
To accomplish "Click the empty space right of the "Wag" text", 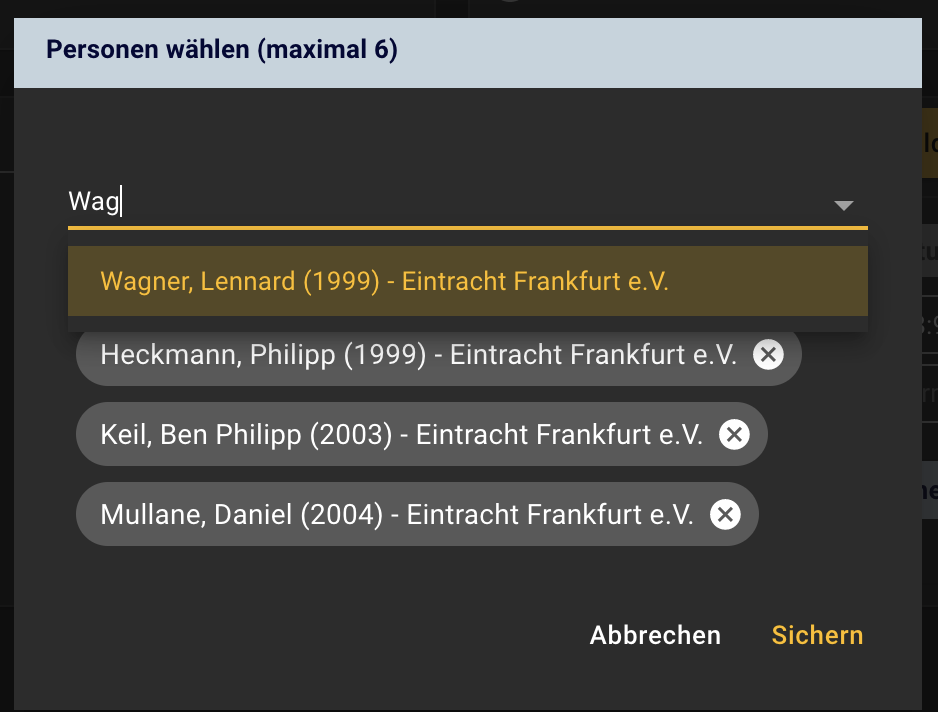I will click(x=473, y=202).
